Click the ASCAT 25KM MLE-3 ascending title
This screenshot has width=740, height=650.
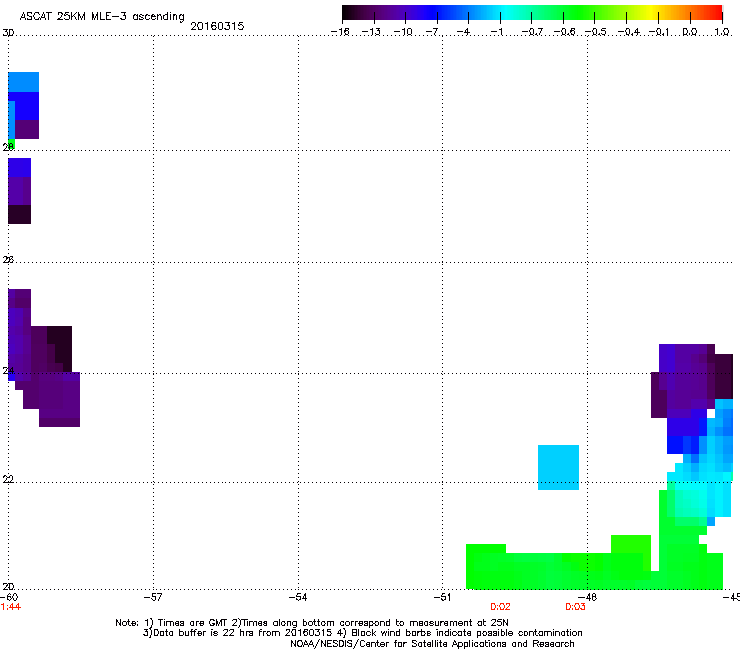point(102,17)
